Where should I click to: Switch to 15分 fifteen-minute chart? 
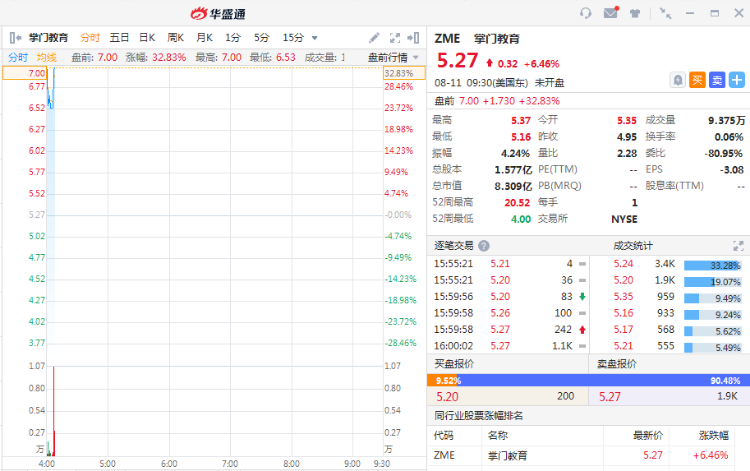coord(293,38)
